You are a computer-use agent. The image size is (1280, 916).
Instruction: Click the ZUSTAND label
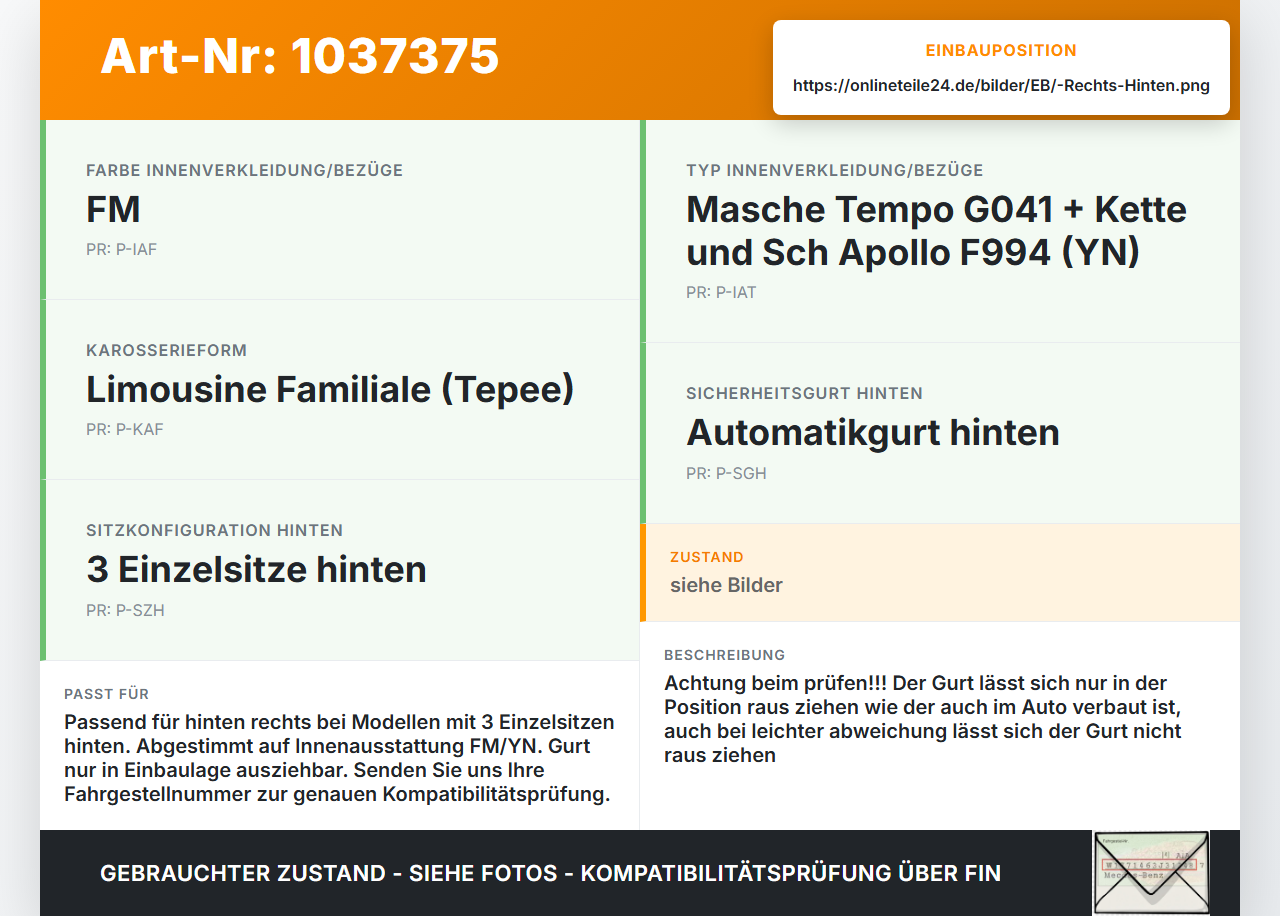click(707, 557)
